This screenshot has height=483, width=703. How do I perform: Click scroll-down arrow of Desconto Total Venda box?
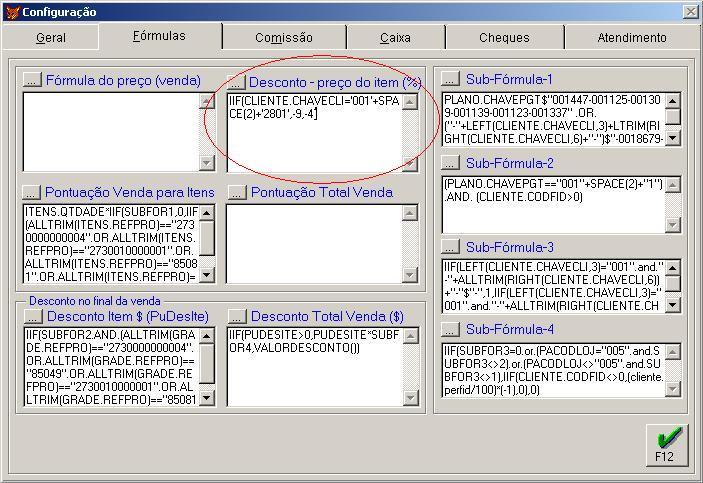[410, 397]
